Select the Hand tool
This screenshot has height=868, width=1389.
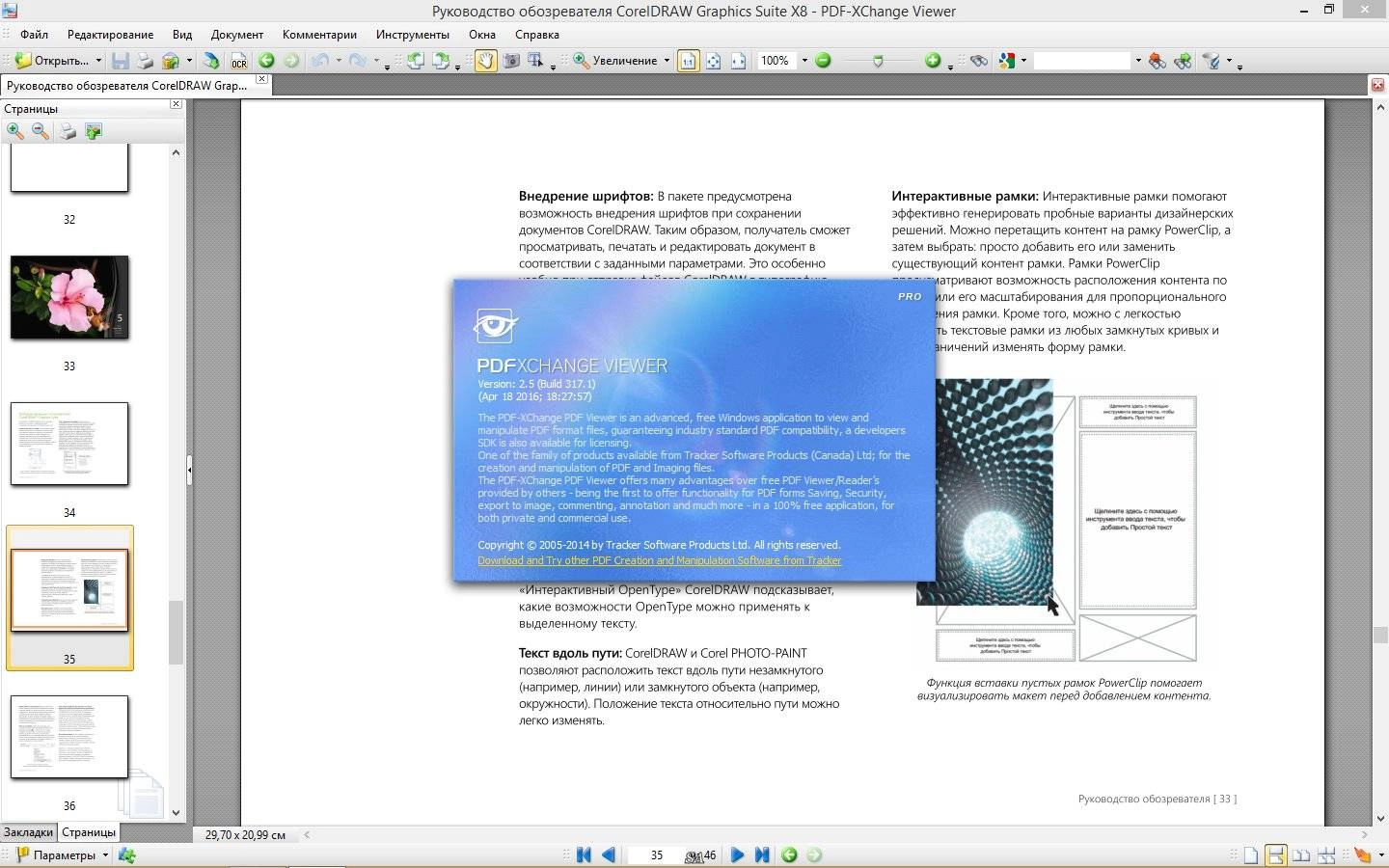pyautogui.click(x=485, y=61)
